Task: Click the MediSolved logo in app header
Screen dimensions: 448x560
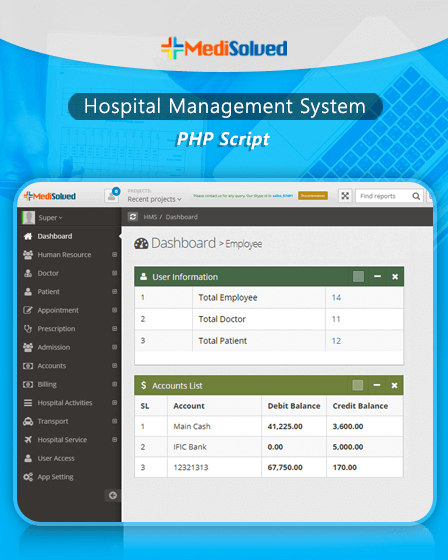Action: pyautogui.click(x=50, y=196)
